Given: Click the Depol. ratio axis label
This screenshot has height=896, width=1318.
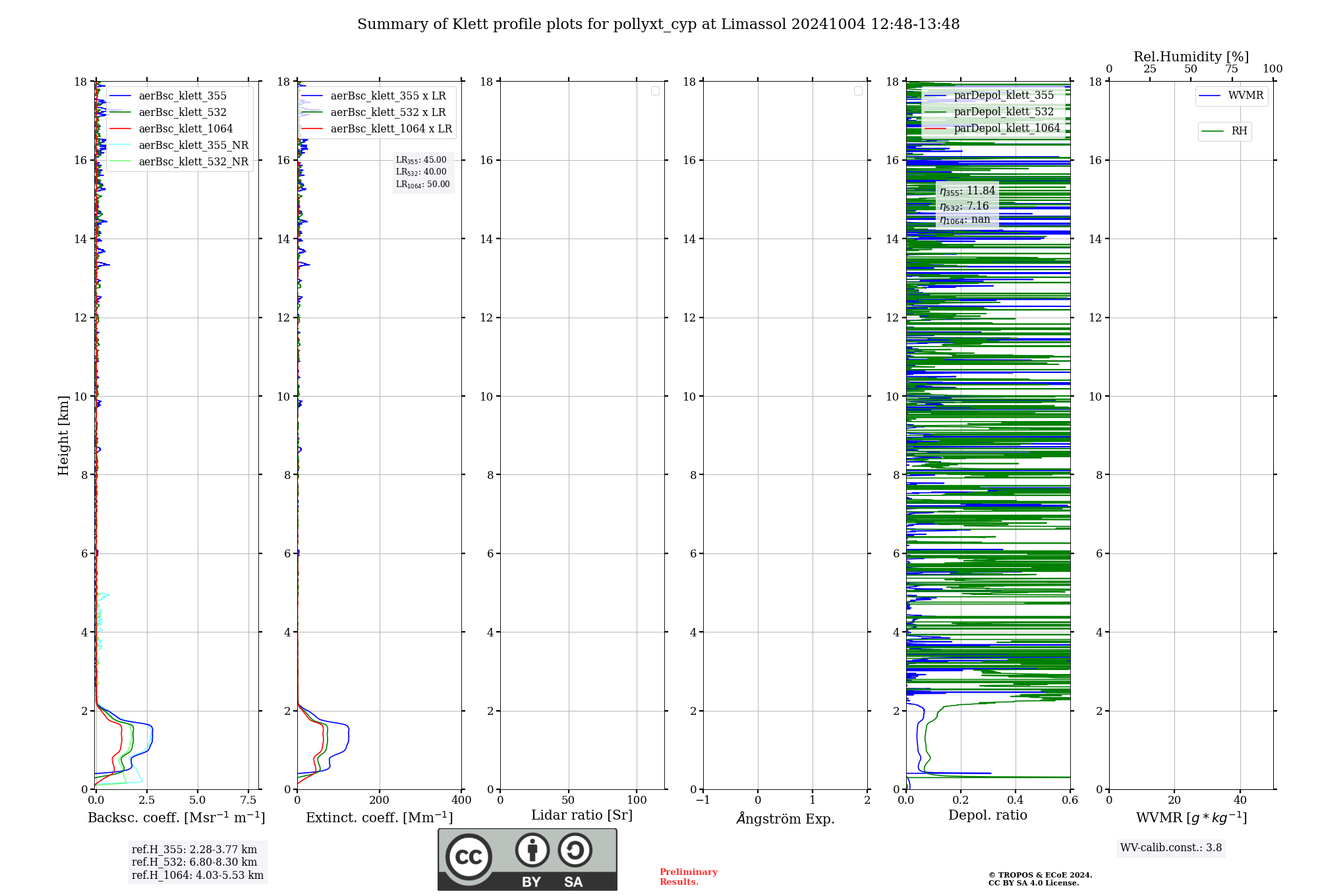Looking at the screenshot, I should 988,816.
